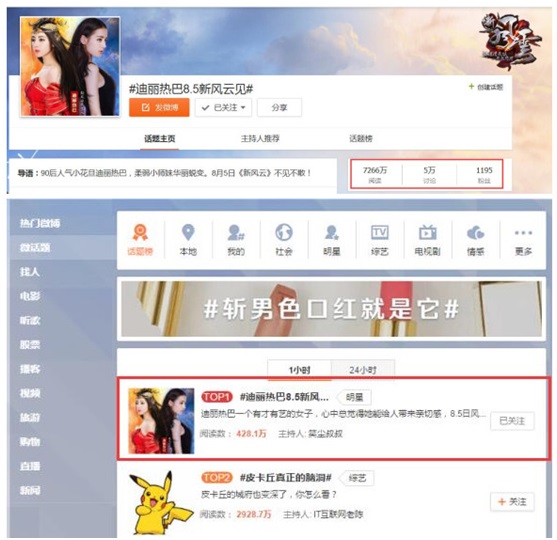This screenshot has width=557, height=540.
Task: Open 热门微博 in sidebar
Action: (x=40, y=223)
